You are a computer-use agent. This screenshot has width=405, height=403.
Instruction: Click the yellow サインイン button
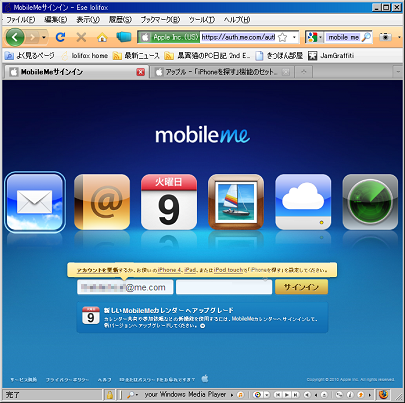pos(301,287)
